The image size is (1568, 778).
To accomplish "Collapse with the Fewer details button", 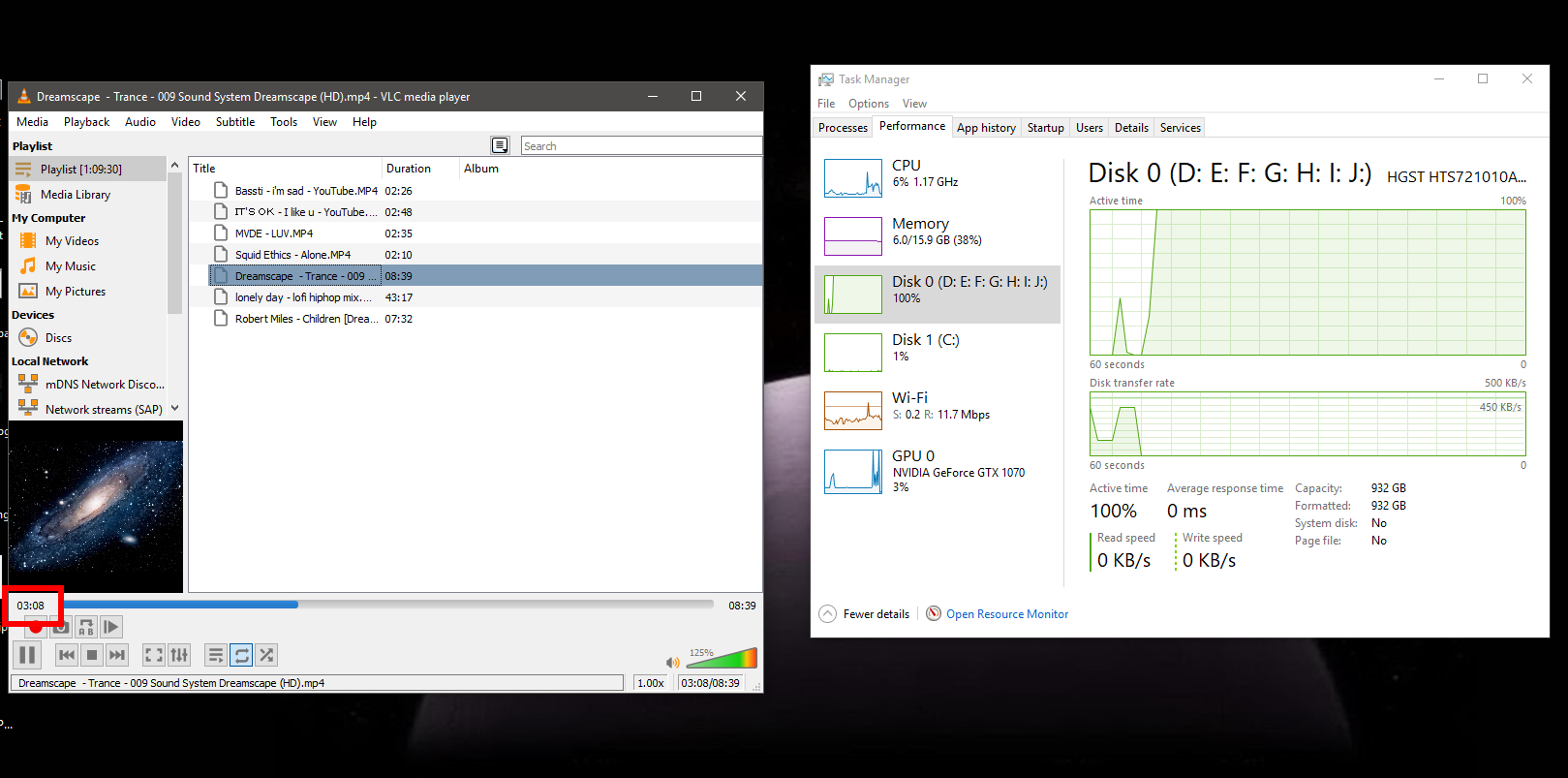I will click(x=865, y=614).
